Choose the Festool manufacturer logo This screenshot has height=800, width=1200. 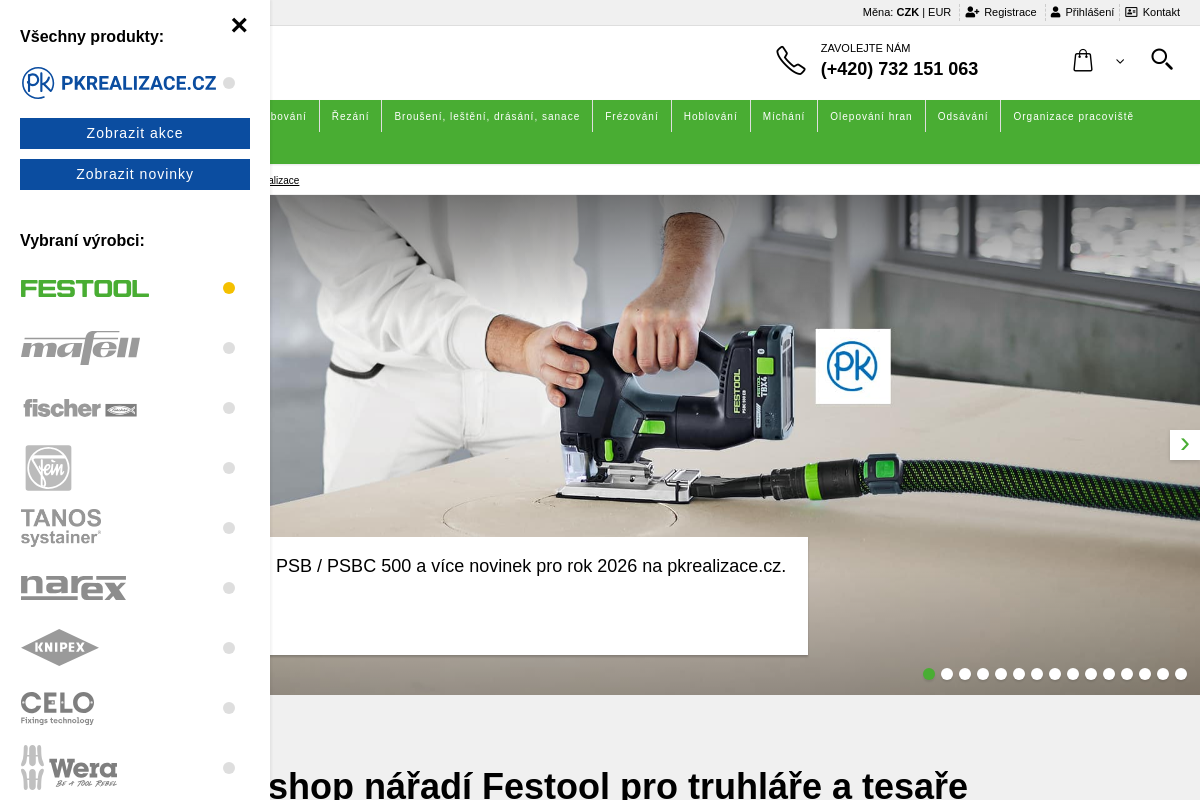85,288
